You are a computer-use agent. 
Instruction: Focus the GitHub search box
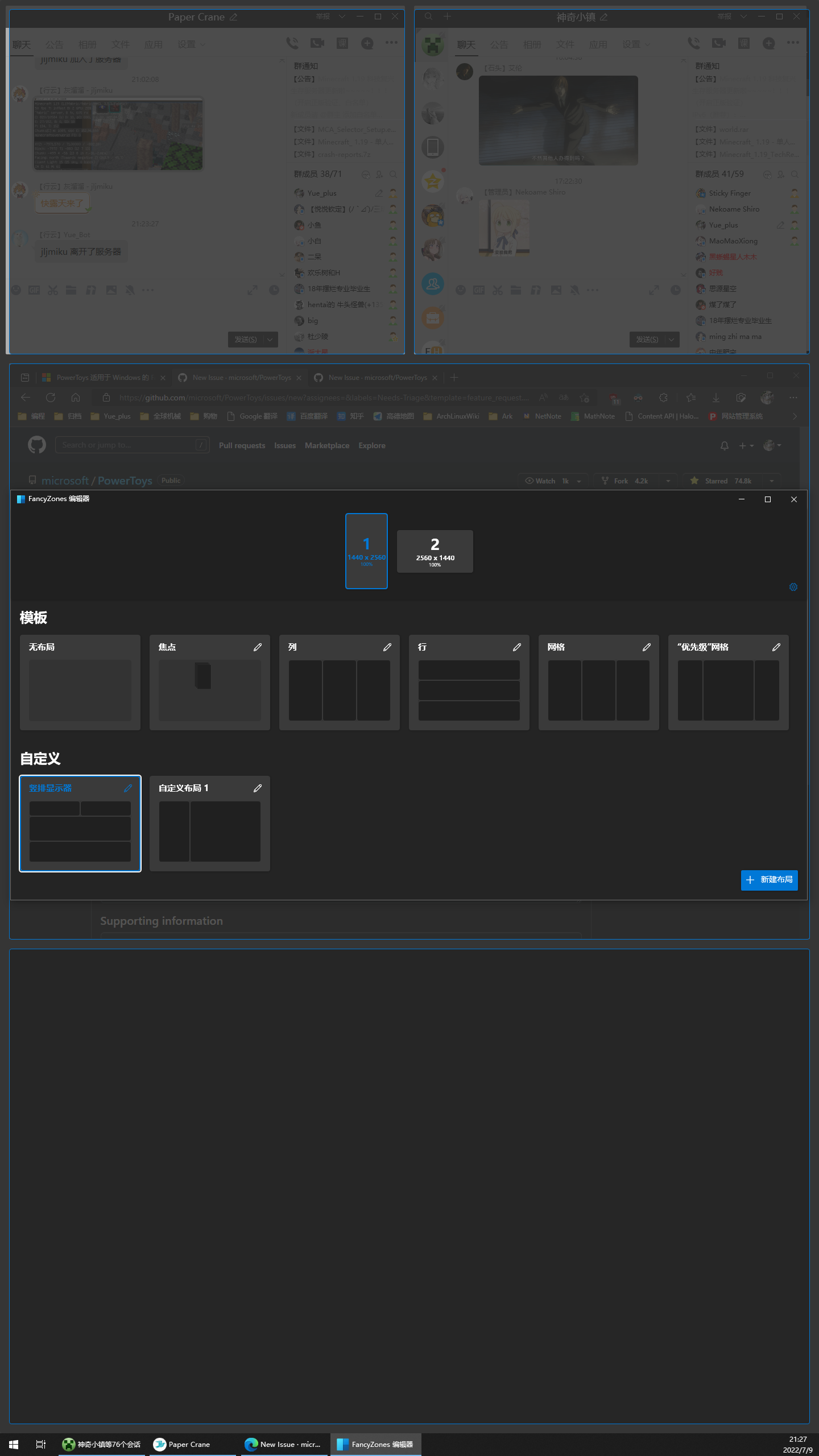(132, 445)
